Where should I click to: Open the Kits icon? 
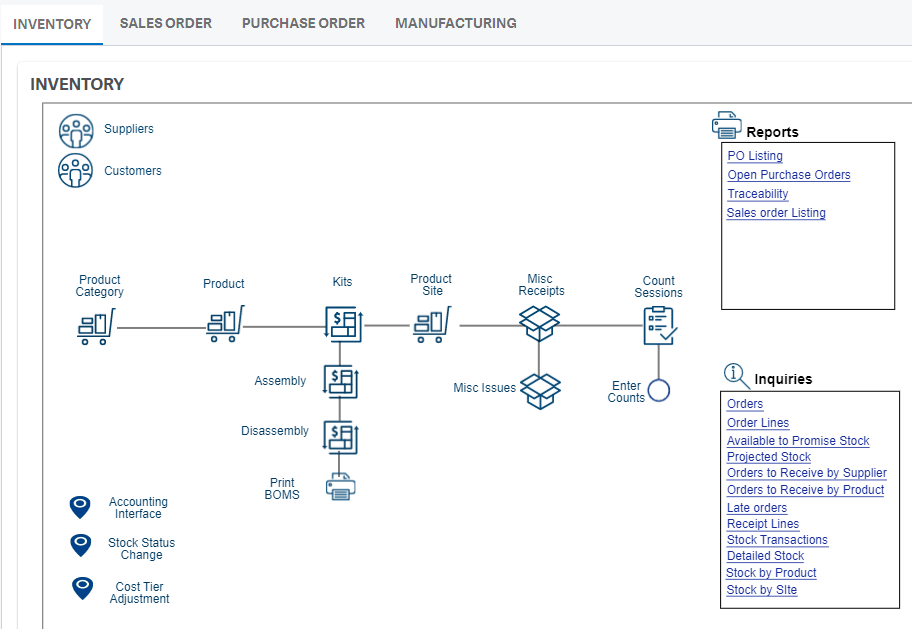tap(342, 322)
